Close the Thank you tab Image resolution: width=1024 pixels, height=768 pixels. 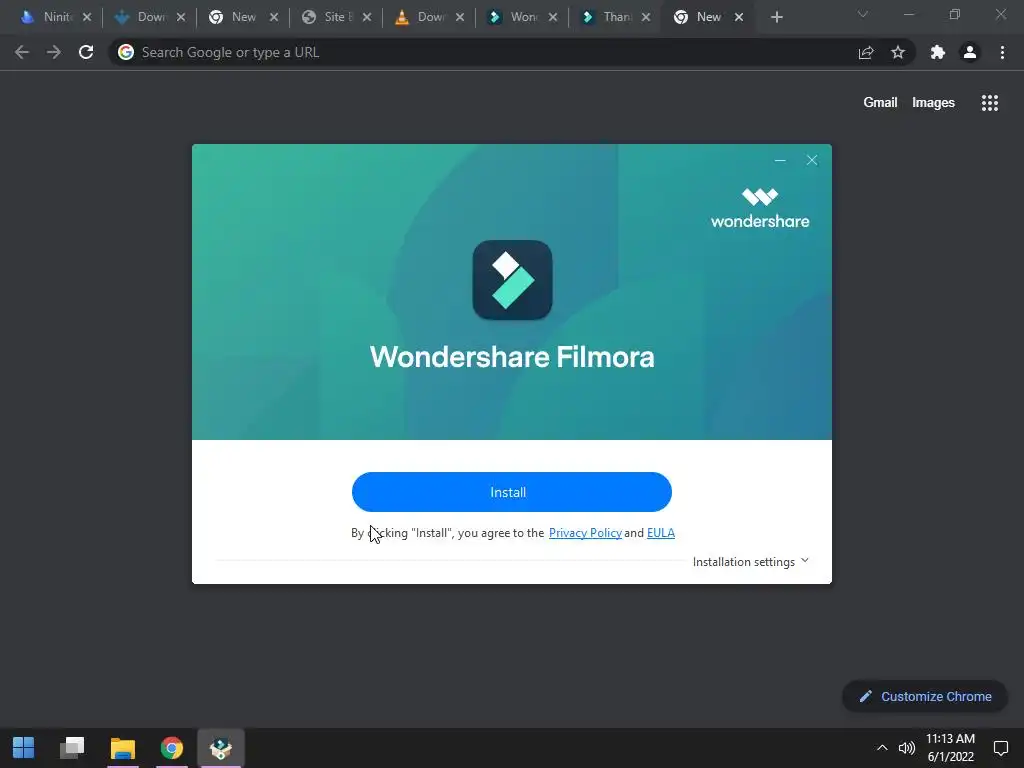[646, 17]
